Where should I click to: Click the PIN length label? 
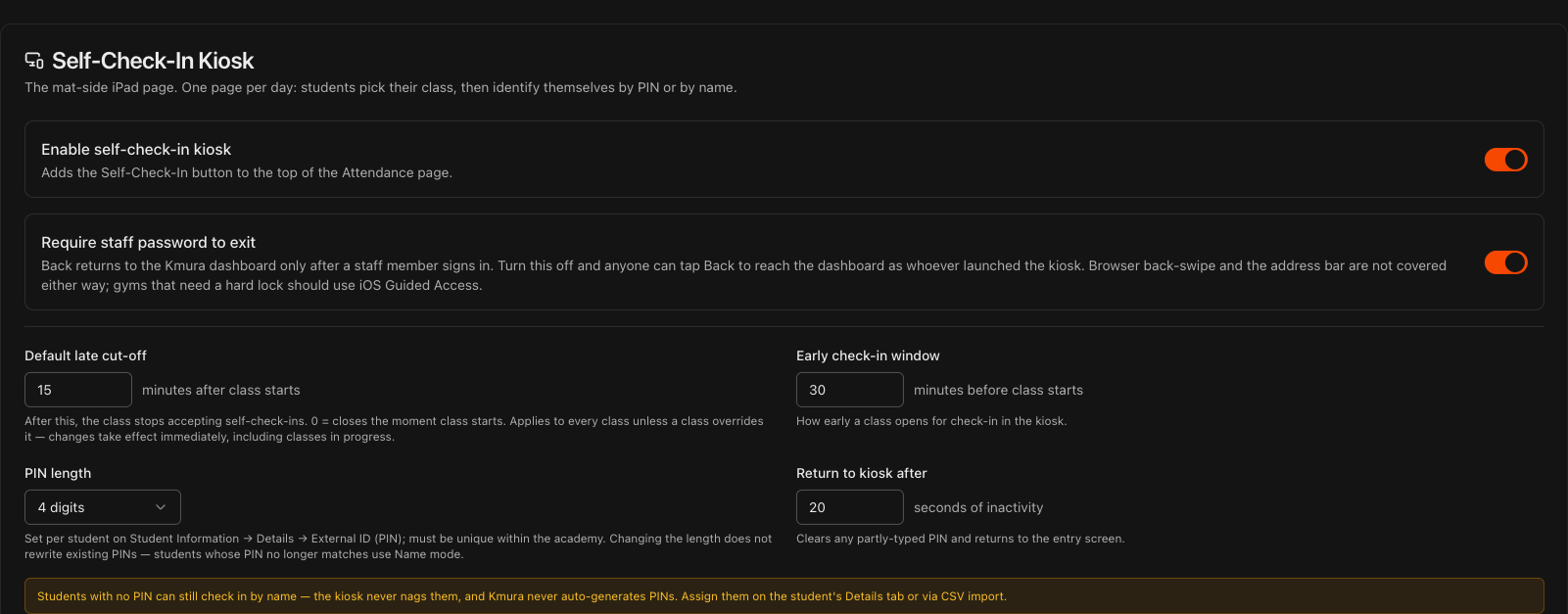coord(58,473)
